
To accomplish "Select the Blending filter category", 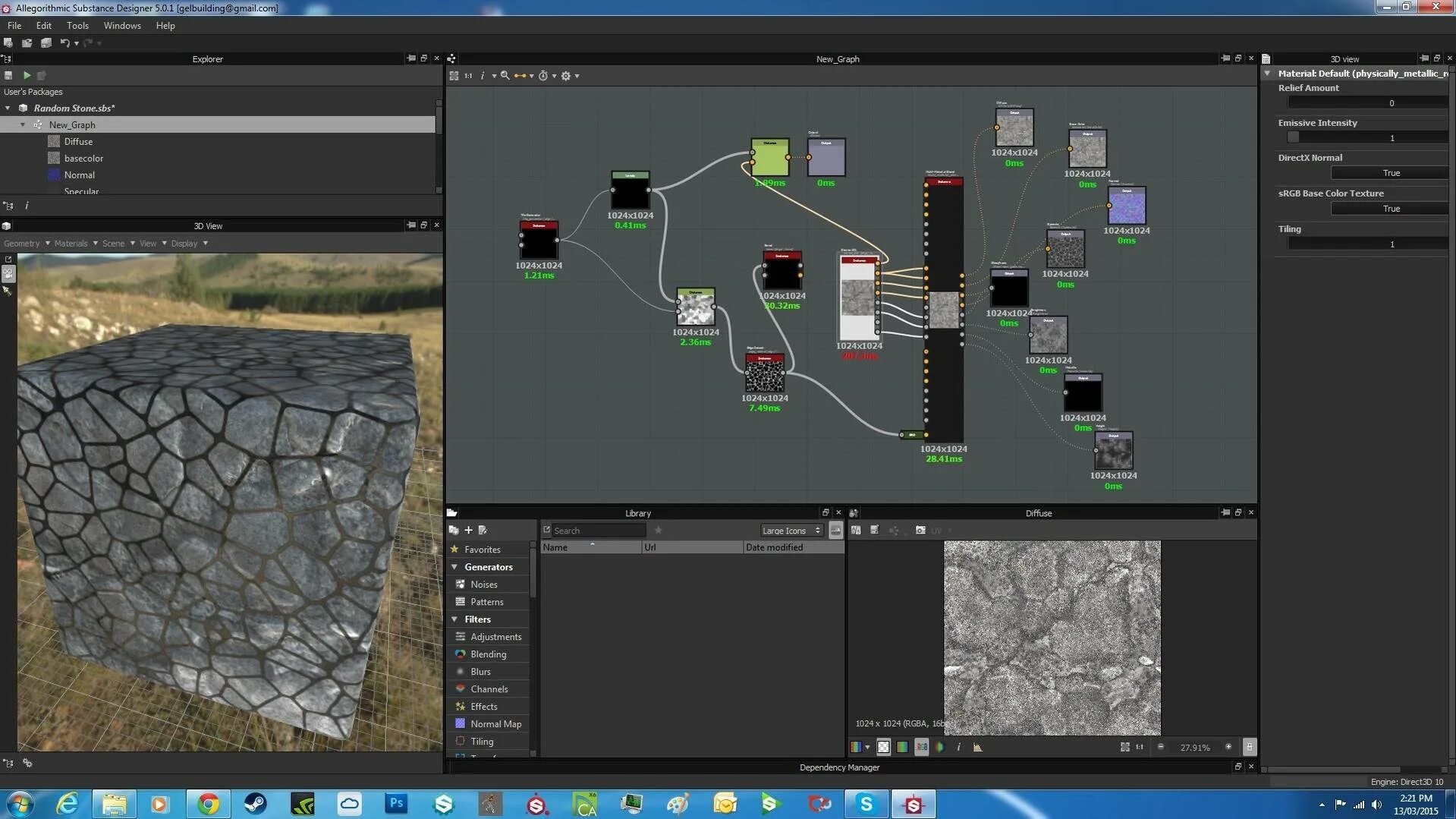I will pyautogui.click(x=488, y=654).
